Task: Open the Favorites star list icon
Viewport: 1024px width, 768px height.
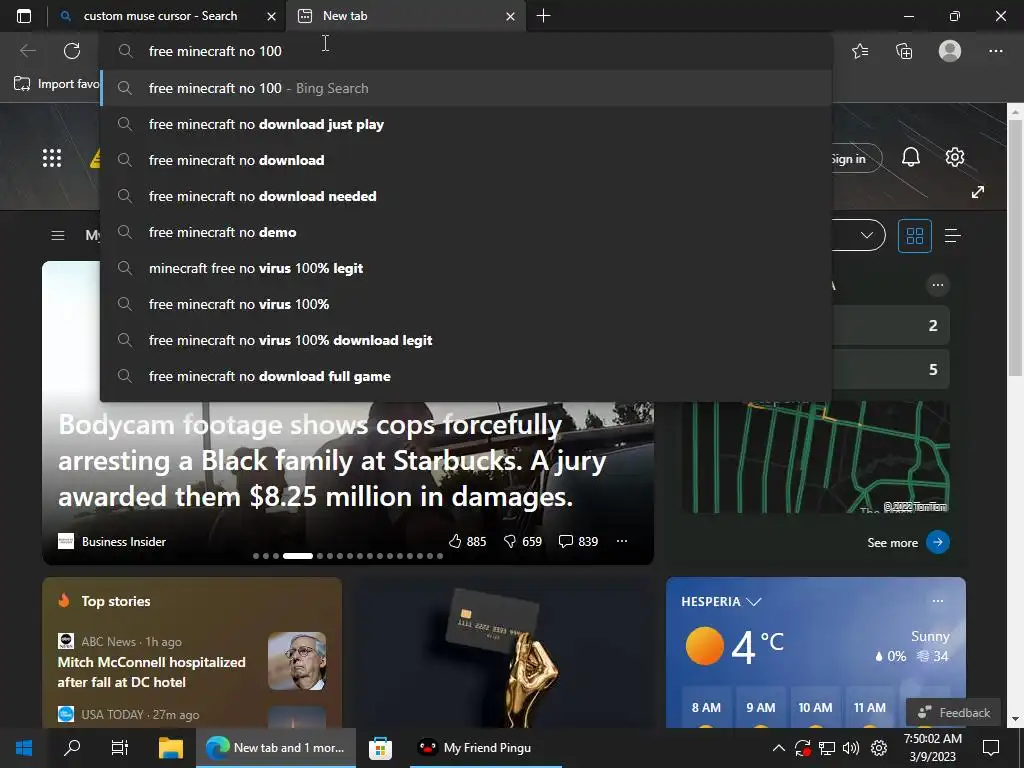Action: 860,51
